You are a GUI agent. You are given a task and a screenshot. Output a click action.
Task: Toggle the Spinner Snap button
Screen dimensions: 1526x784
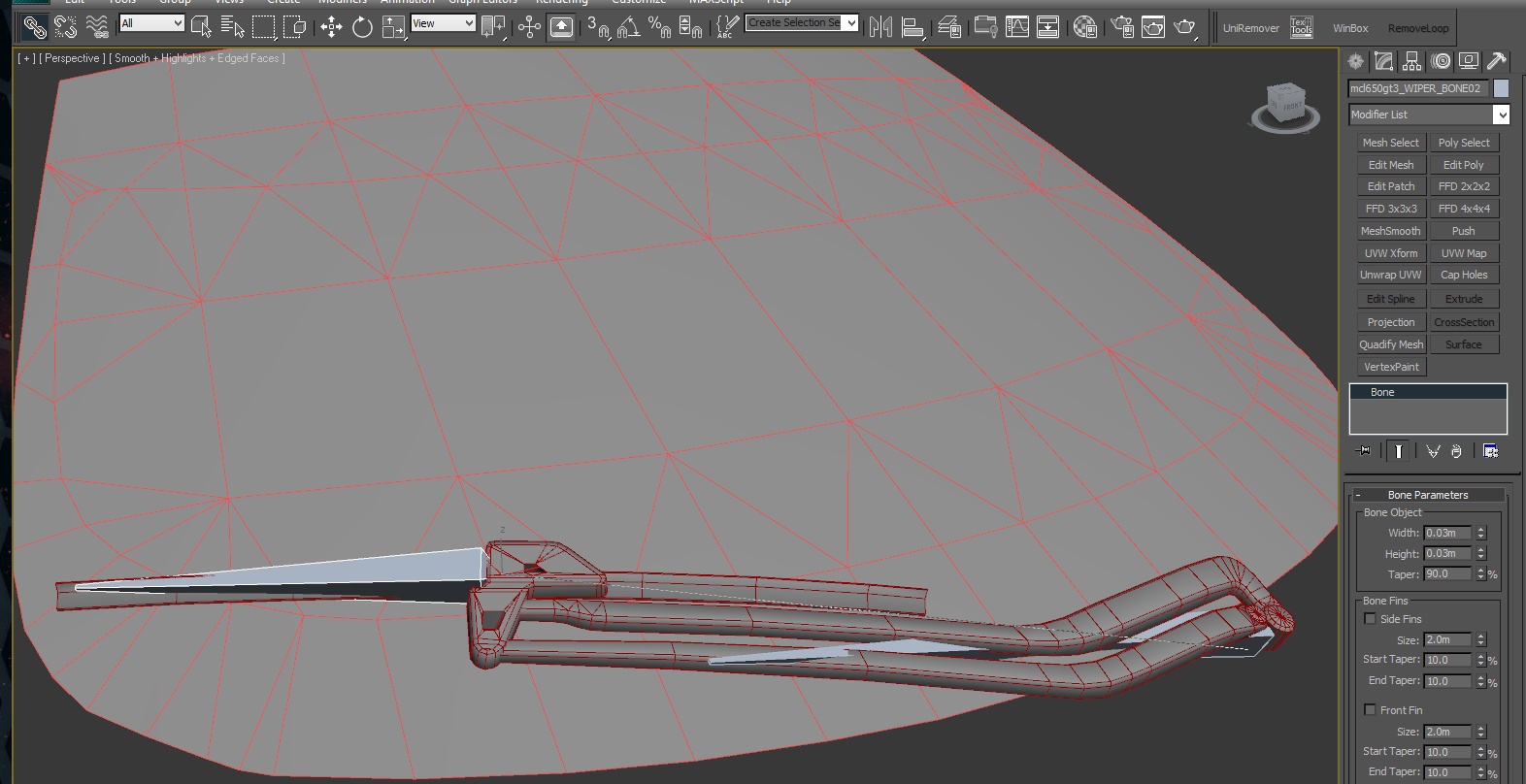pyautogui.click(x=691, y=26)
